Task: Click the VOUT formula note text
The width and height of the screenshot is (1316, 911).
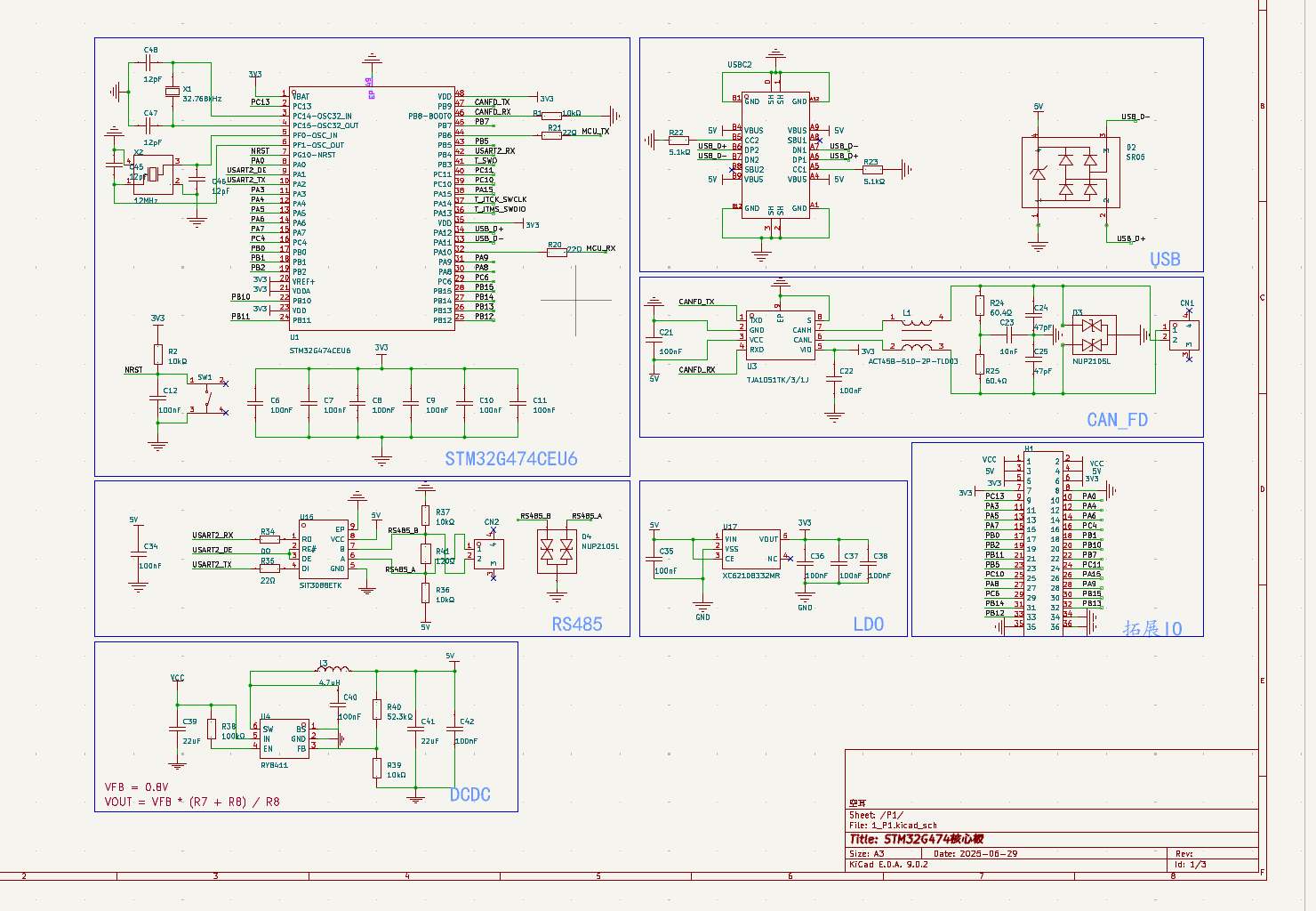Action: (192, 802)
